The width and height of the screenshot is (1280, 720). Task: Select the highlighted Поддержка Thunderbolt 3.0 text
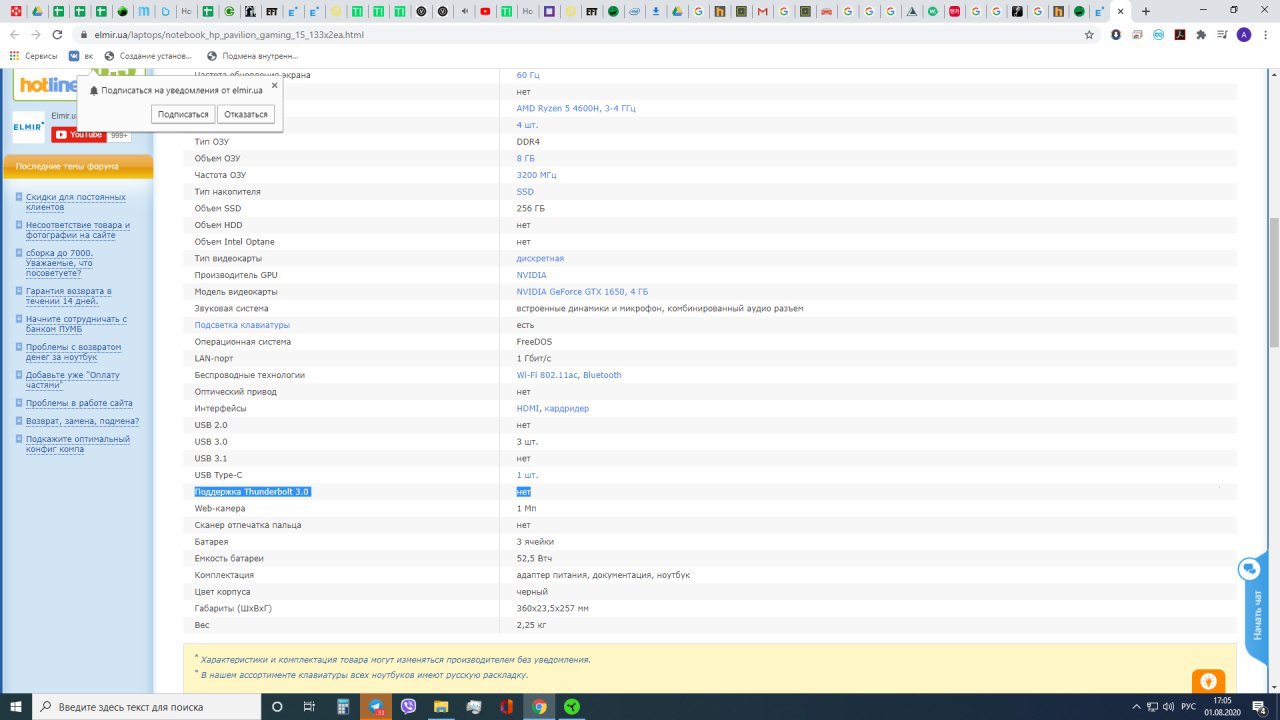pos(252,492)
